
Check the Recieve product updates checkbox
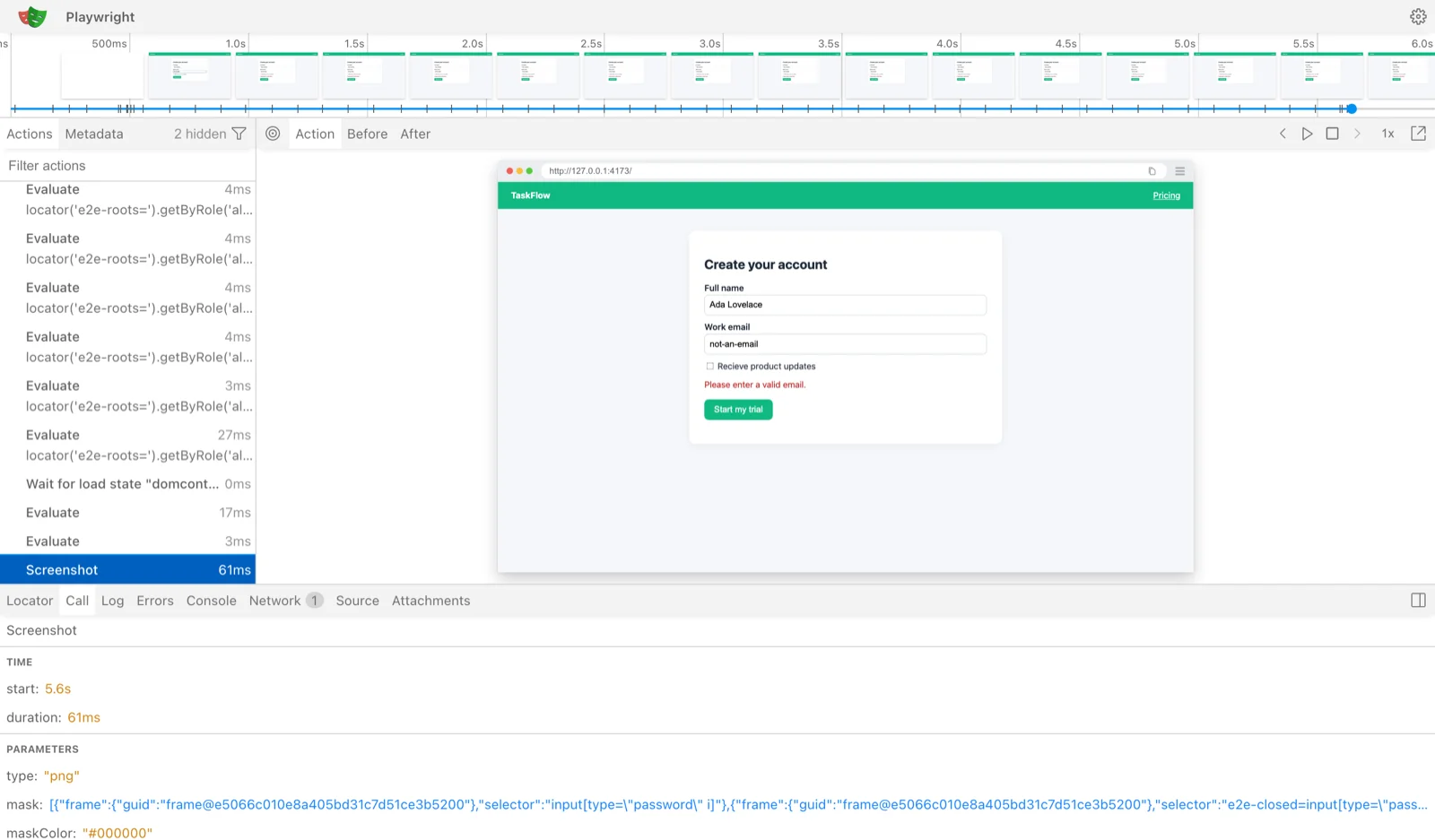pyautogui.click(x=710, y=366)
